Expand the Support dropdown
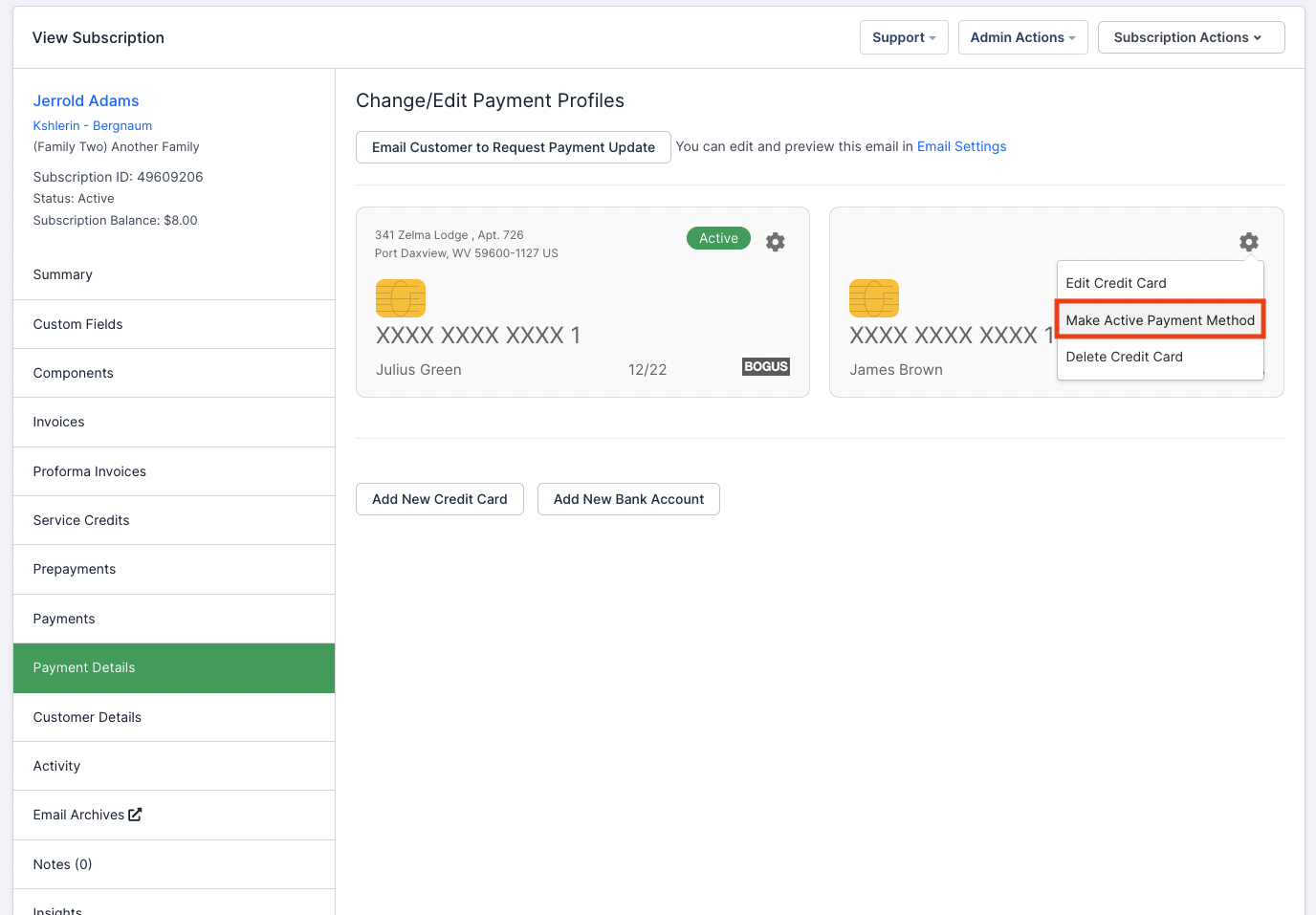The height and width of the screenshot is (915, 1316). point(903,37)
